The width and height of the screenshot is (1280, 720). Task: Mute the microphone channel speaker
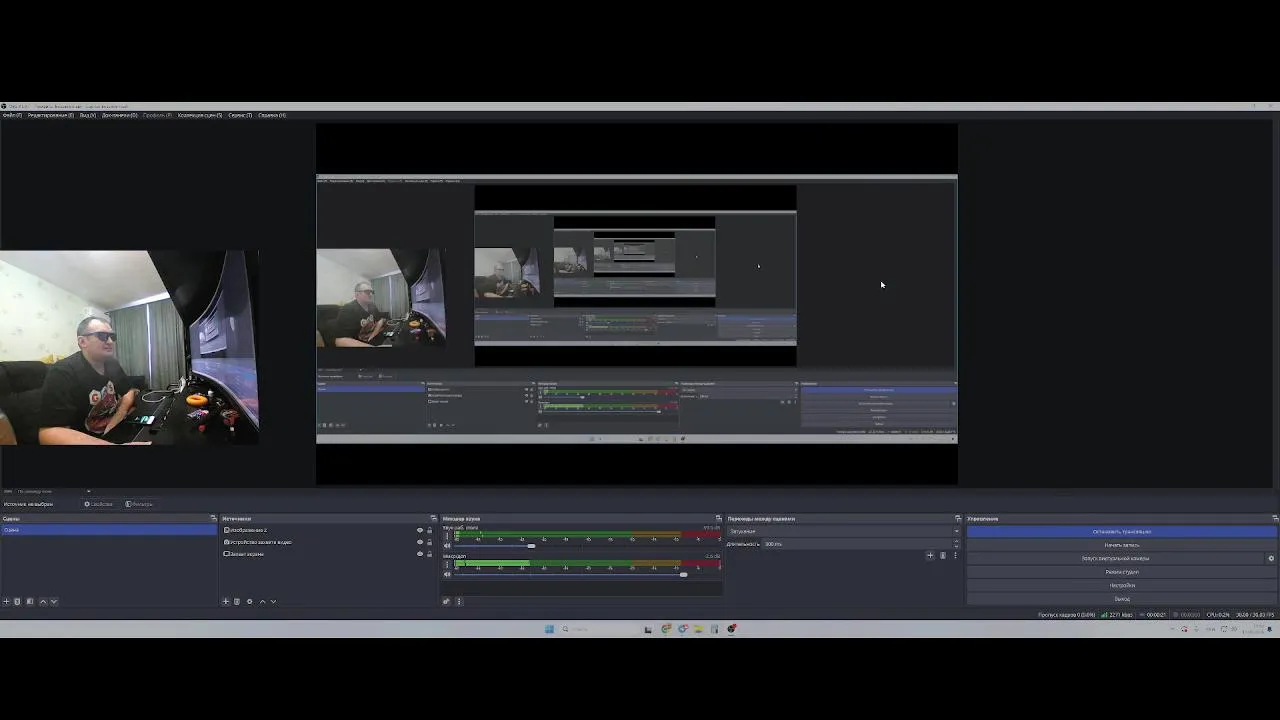pos(447,574)
